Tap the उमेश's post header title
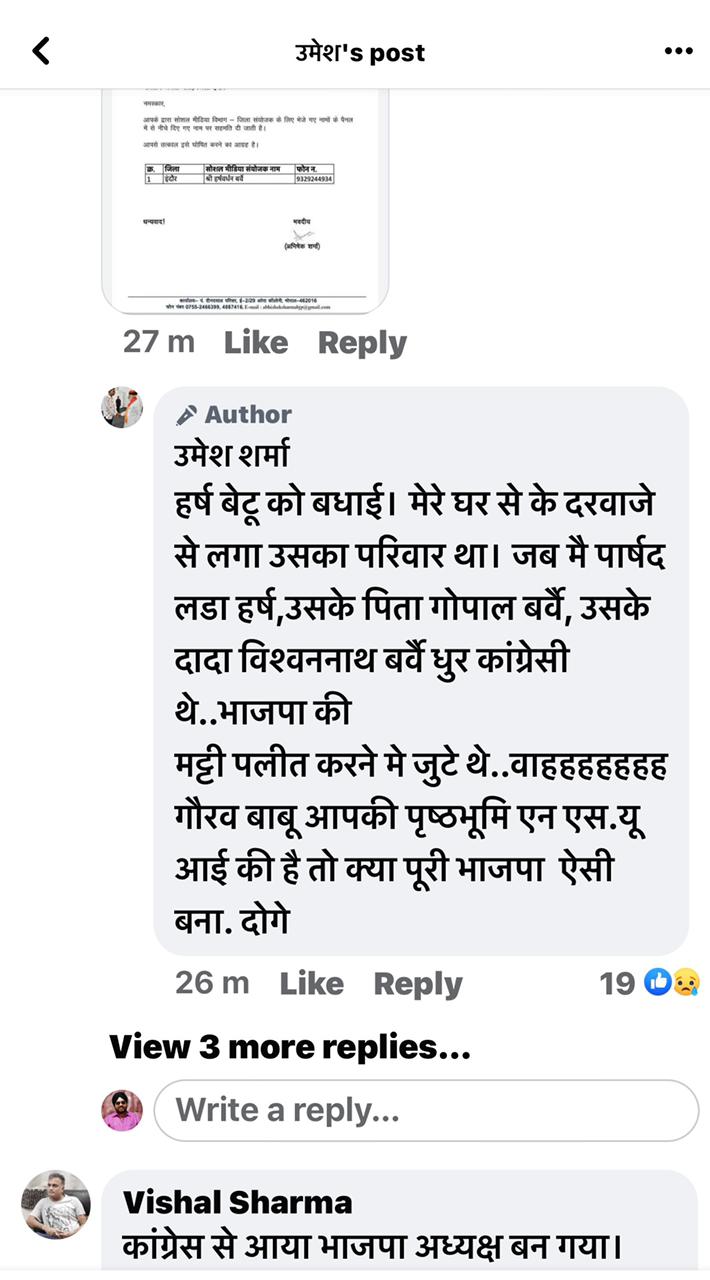The image size is (710, 1280). [x=360, y=52]
